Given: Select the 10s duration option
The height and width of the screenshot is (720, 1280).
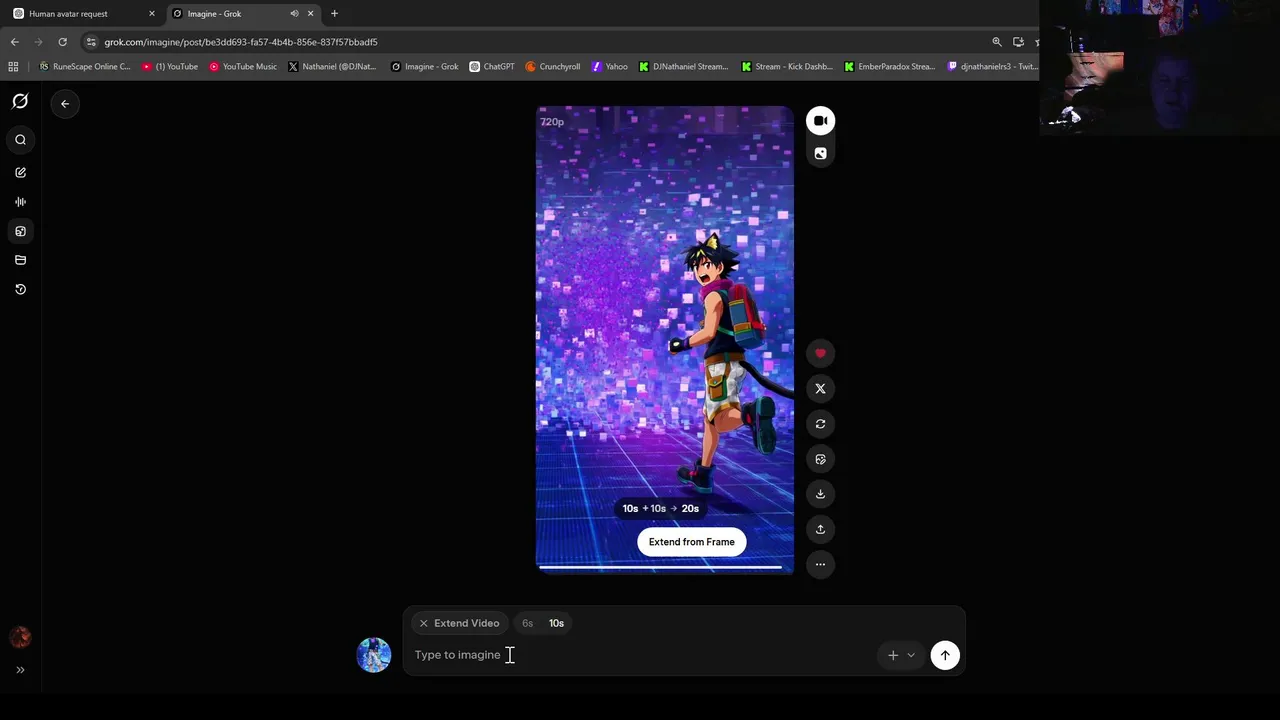Looking at the screenshot, I should (556, 623).
